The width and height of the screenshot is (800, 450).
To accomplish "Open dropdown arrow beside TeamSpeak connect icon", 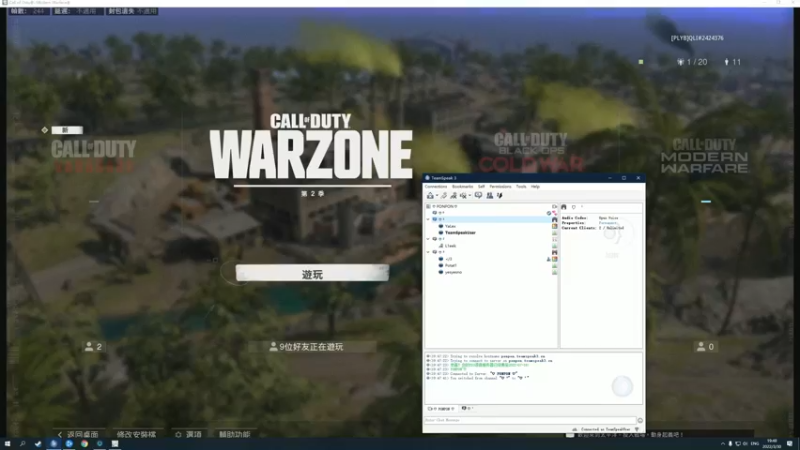I will click(437, 196).
